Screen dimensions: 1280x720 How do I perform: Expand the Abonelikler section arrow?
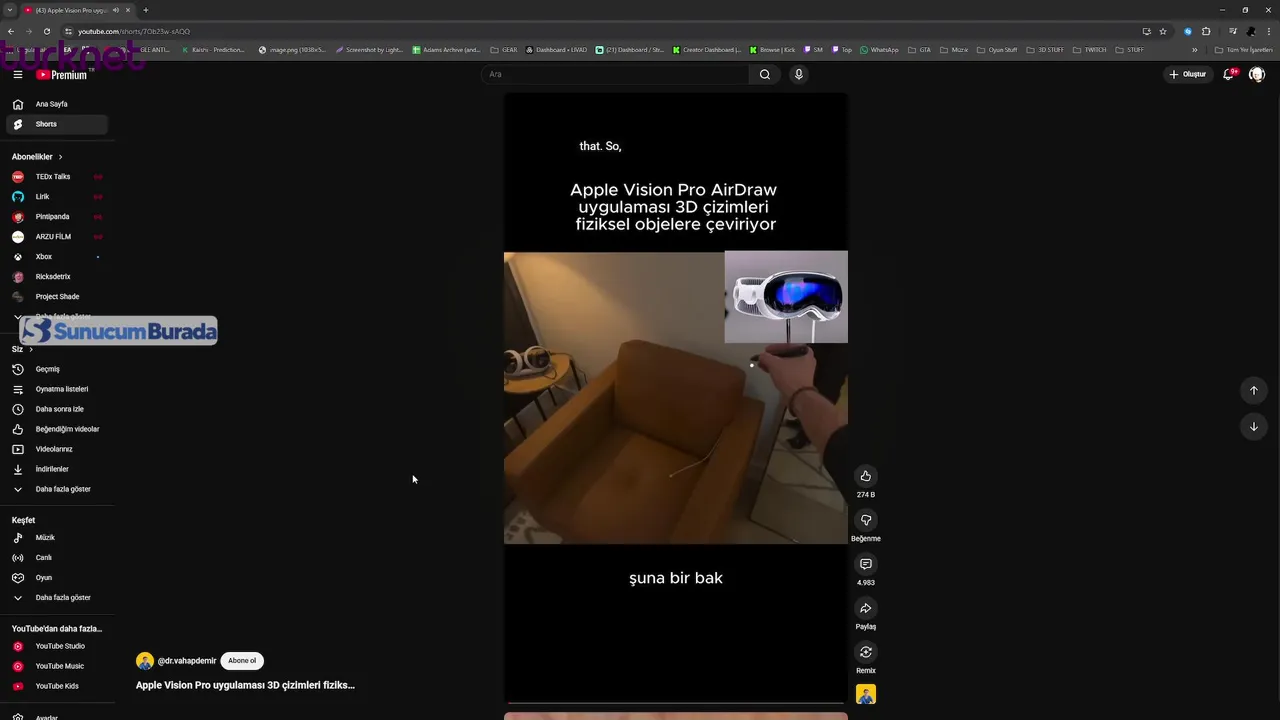coord(60,157)
